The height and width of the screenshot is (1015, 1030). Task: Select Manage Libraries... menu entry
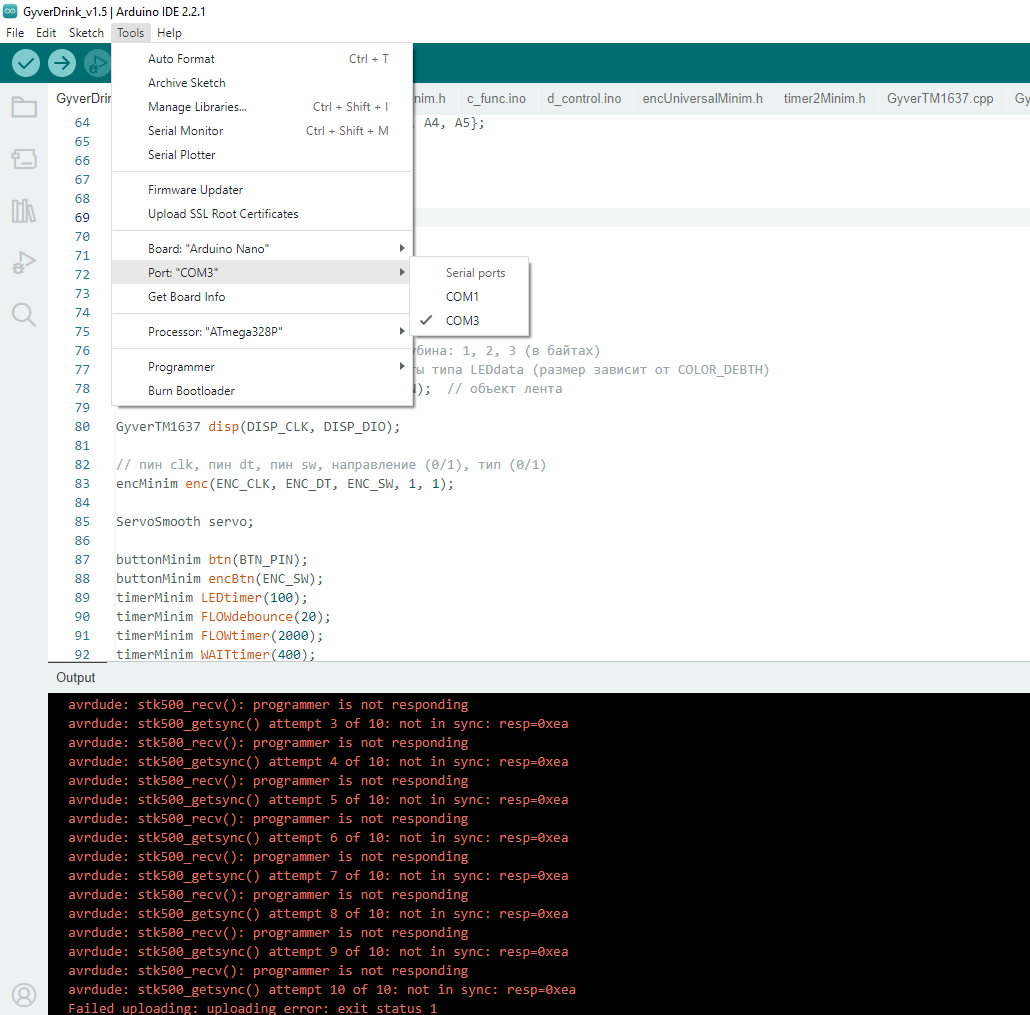coord(197,107)
